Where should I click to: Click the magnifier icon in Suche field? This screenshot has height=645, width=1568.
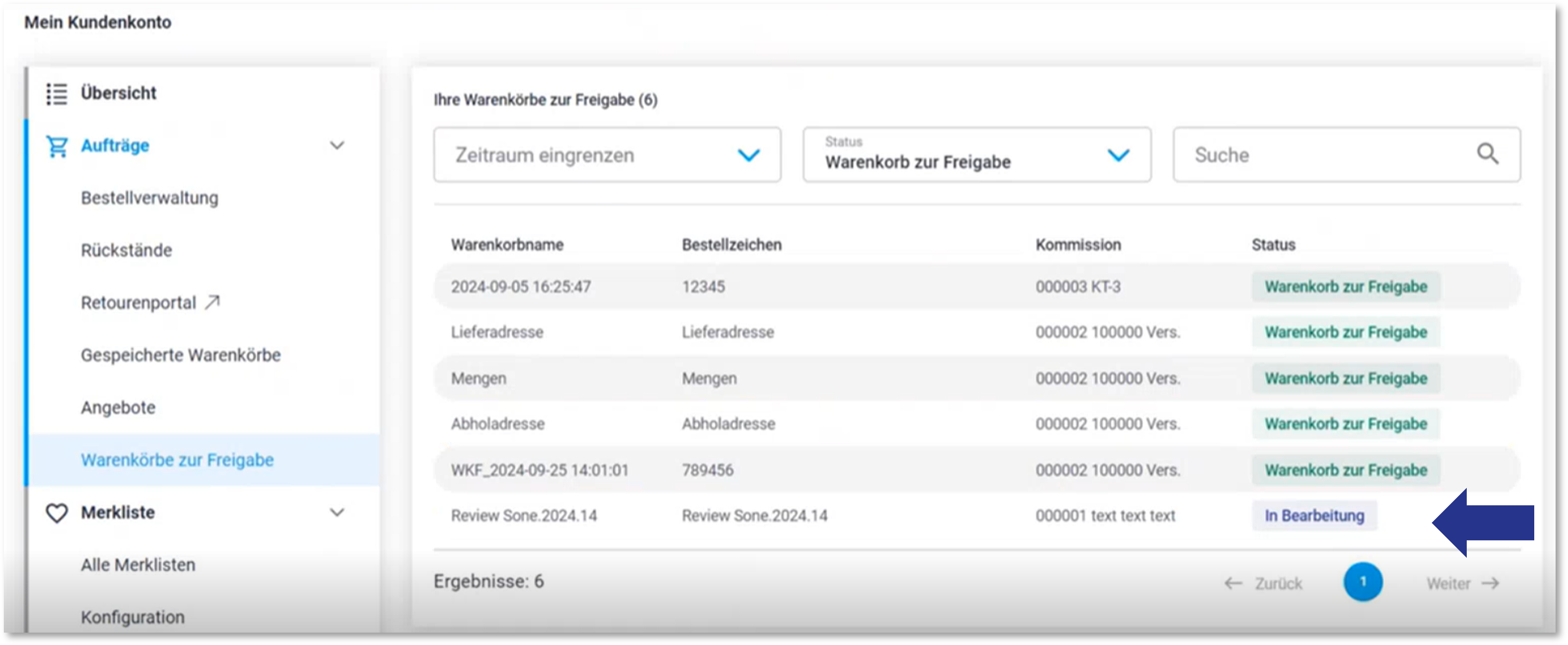point(1487,154)
